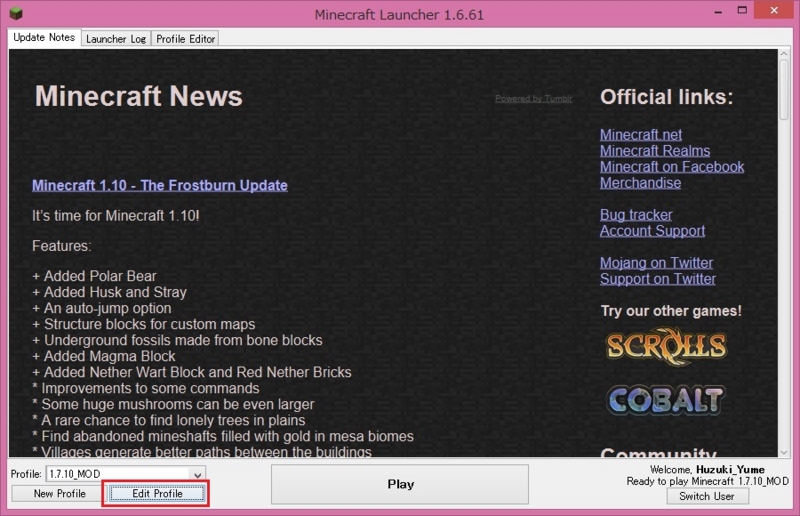Open the Cobalt game logo
This screenshot has width=800, height=516.
pos(666,399)
